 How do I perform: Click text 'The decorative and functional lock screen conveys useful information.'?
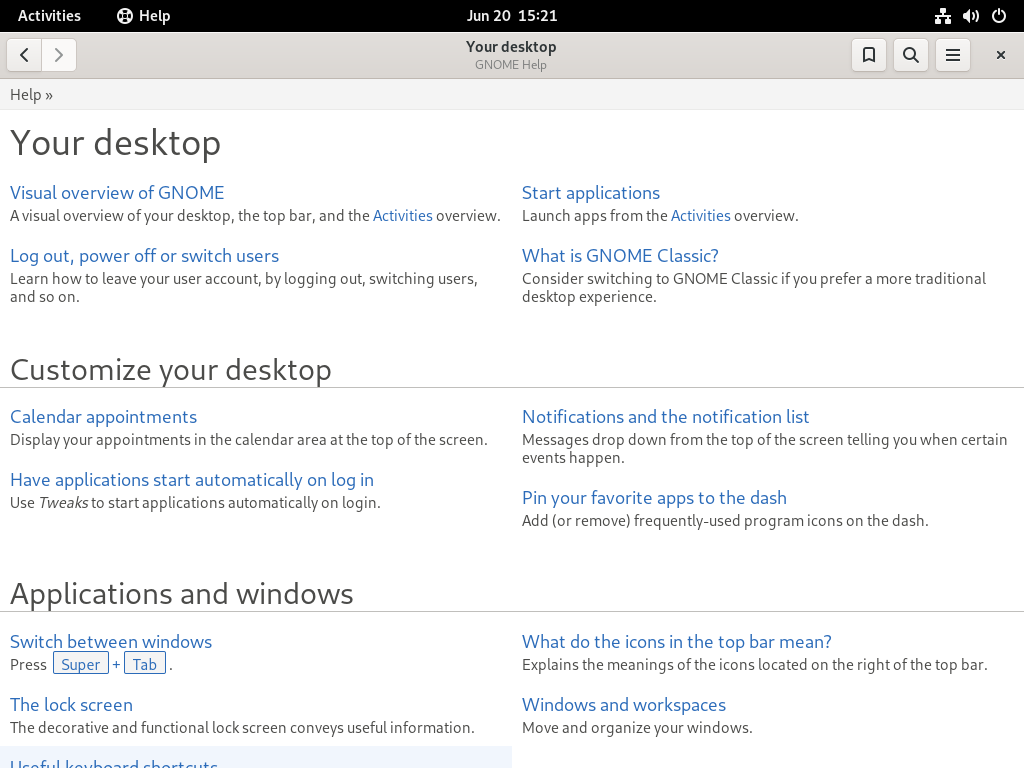click(x=242, y=728)
